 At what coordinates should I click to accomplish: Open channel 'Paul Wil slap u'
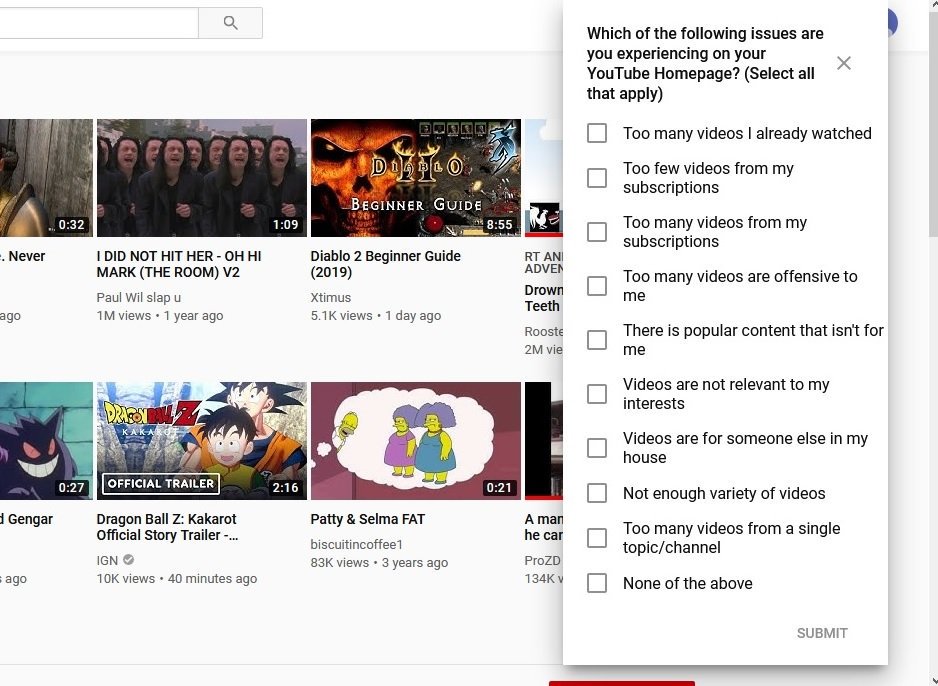pyautogui.click(x=139, y=297)
